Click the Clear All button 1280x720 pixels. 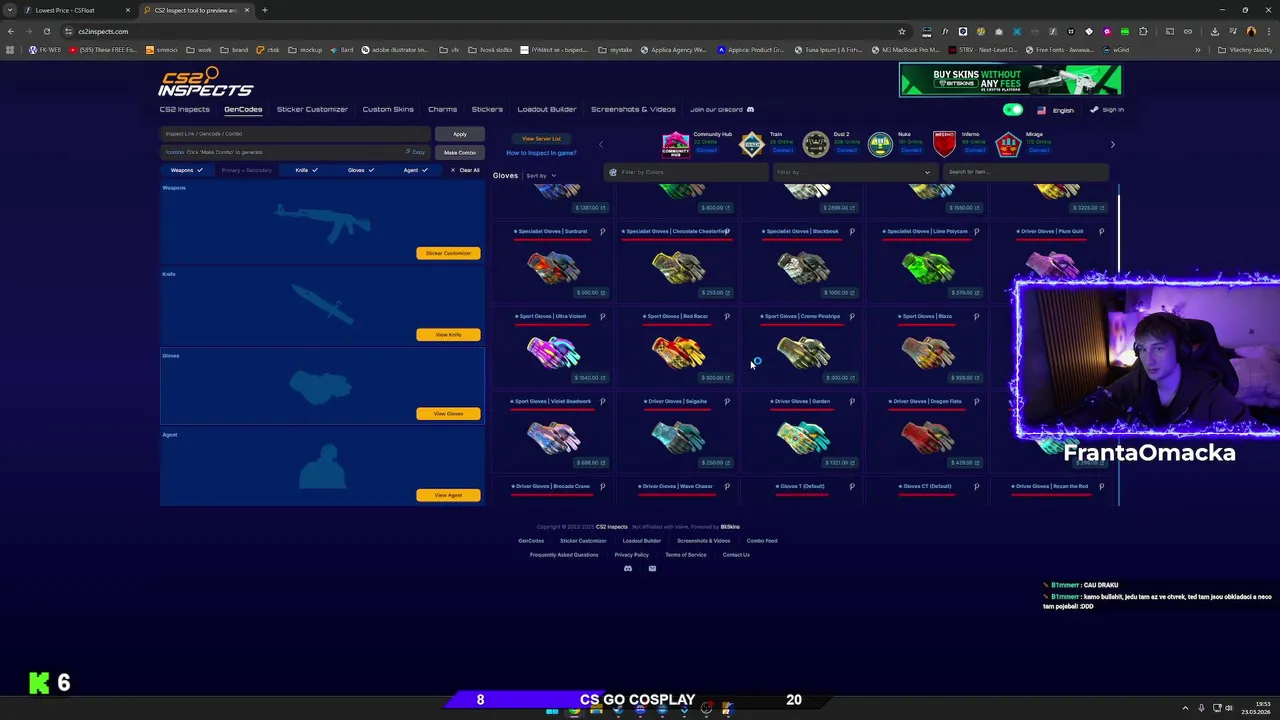(465, 170)
